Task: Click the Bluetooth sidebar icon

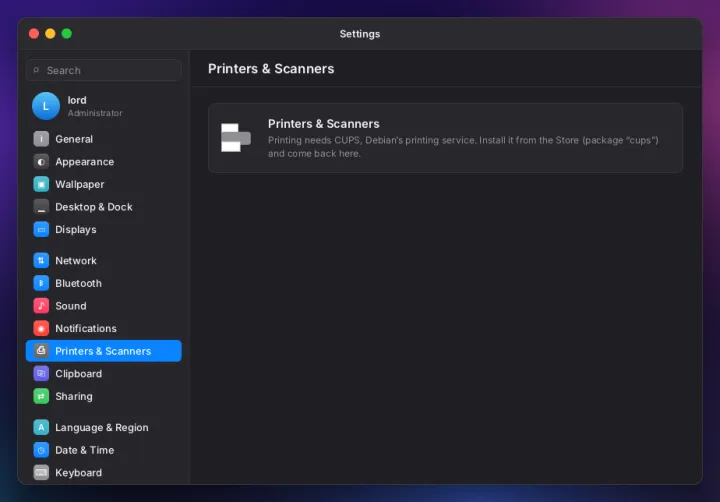Action: click(x=41, y=283)
